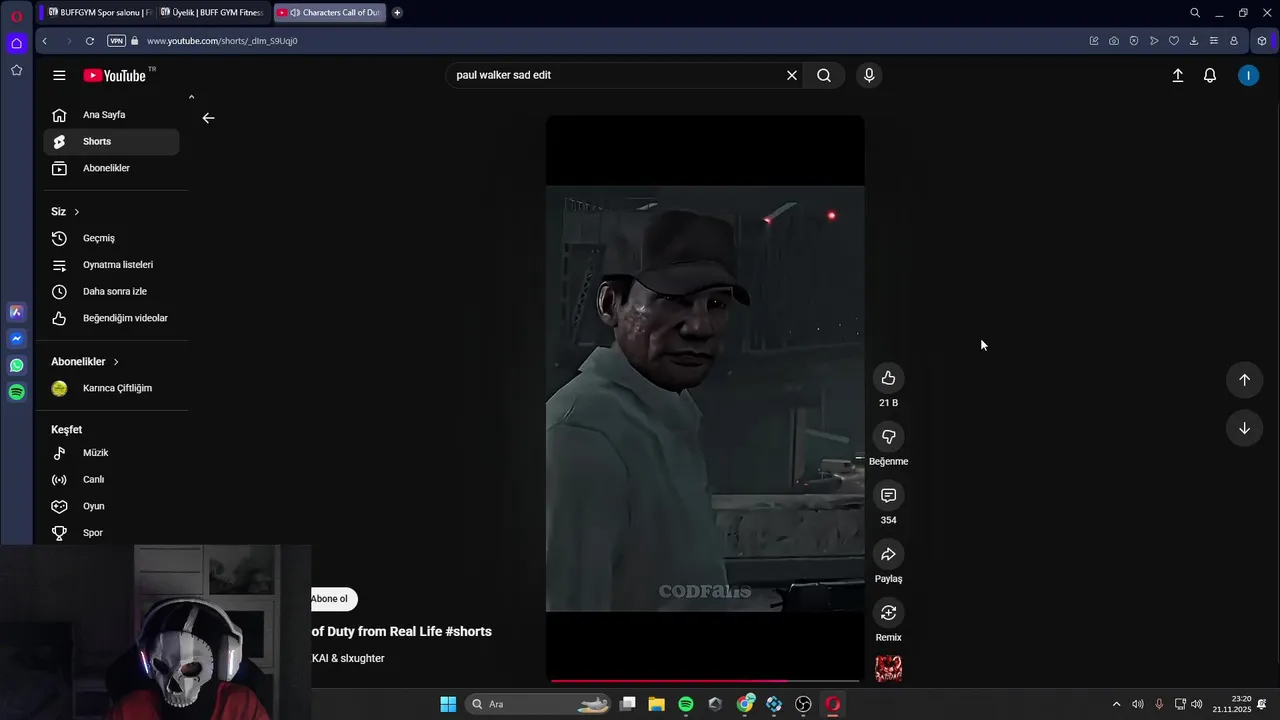Open Oynatma listeleri

(x=112, y=265)
